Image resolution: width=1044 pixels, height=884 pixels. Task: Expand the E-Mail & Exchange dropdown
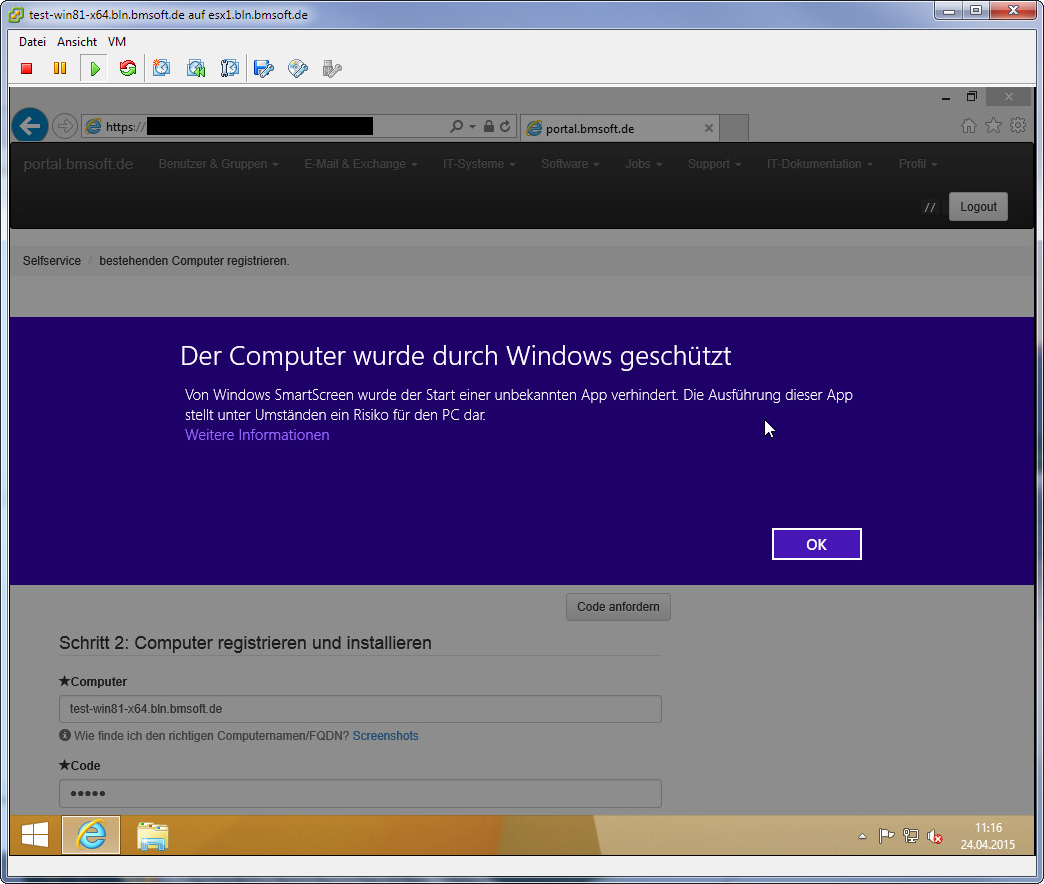click(361, 164)
